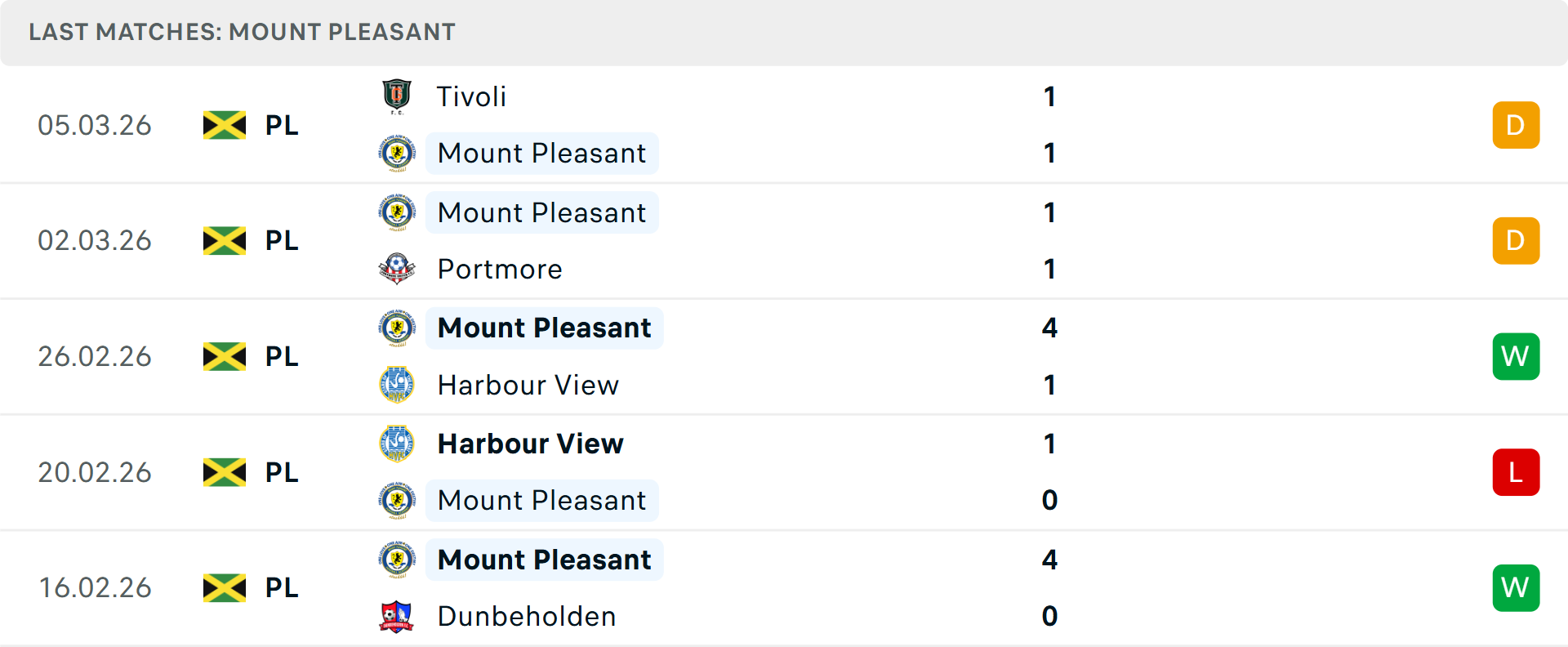Open the Harbour View team page
Screen dimensions: 1568x647
[x=528, y=385]
